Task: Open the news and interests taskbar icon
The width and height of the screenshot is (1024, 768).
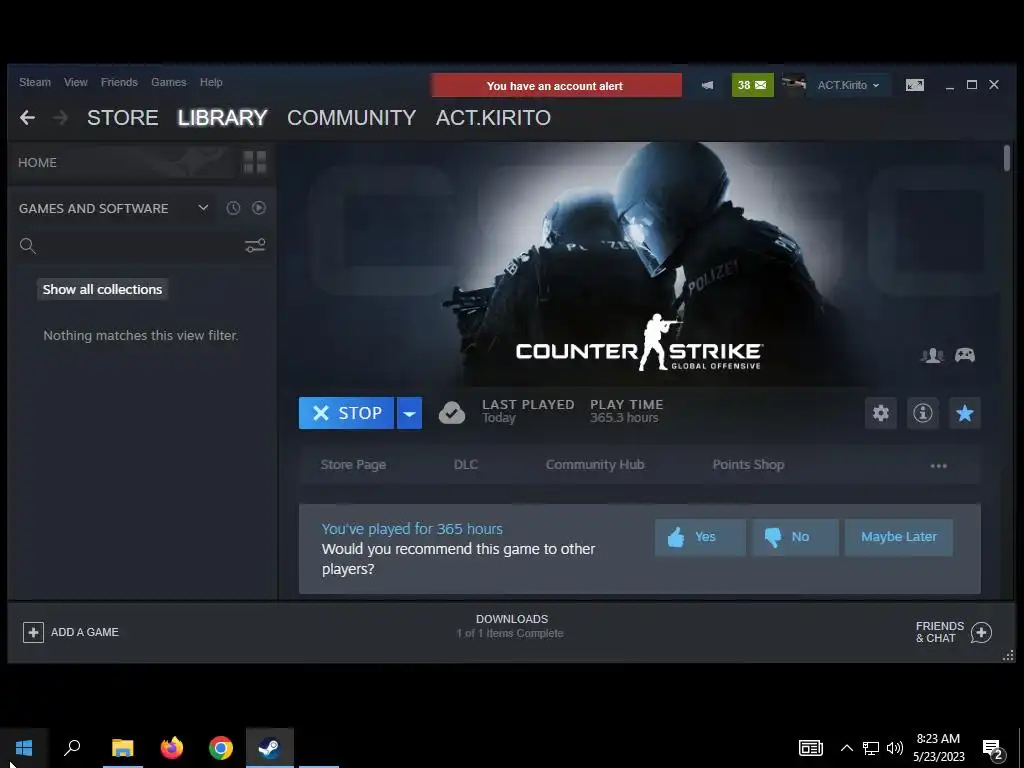Action: pos(810,748)
